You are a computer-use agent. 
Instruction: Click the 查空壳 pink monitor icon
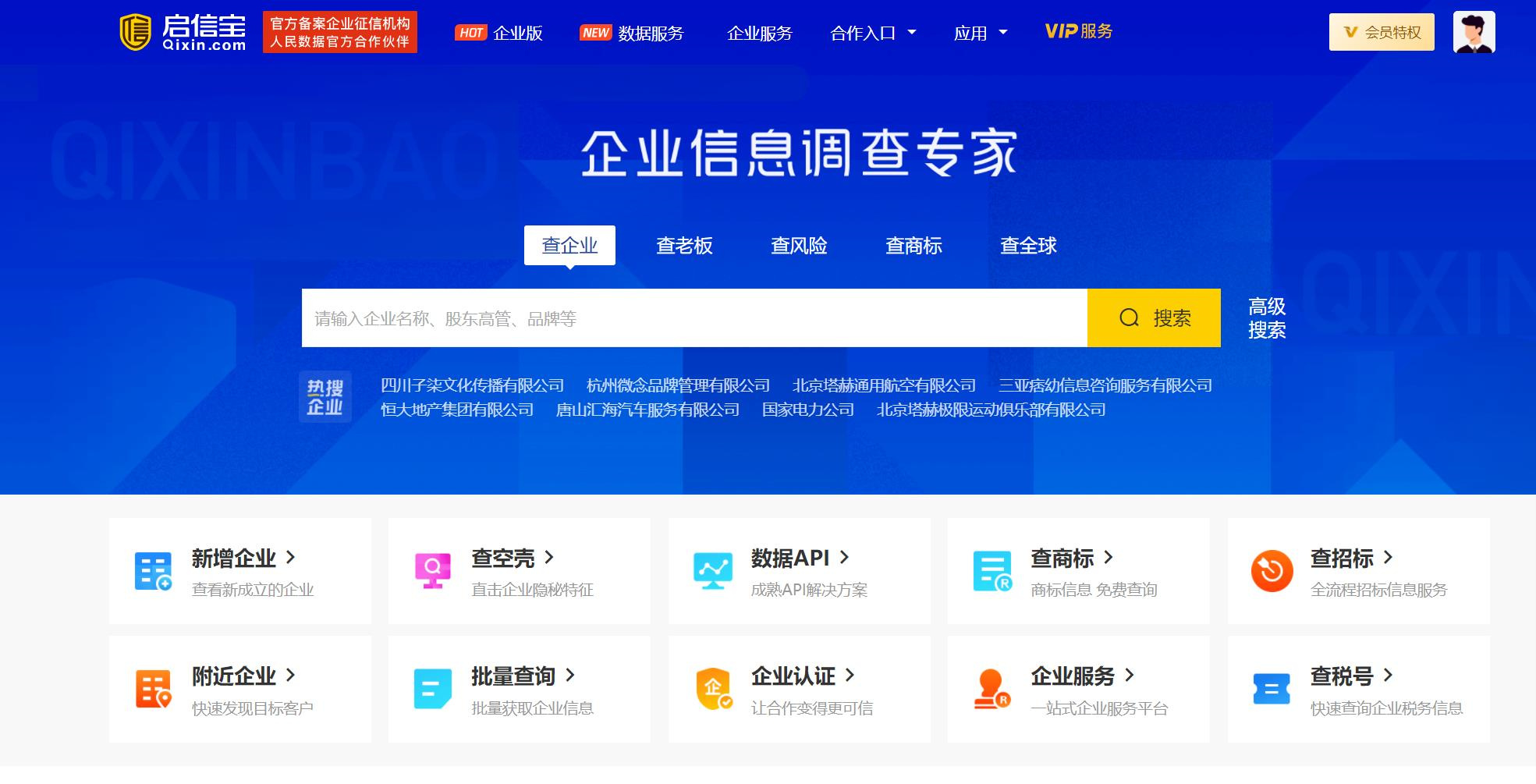tap(432, 571)
